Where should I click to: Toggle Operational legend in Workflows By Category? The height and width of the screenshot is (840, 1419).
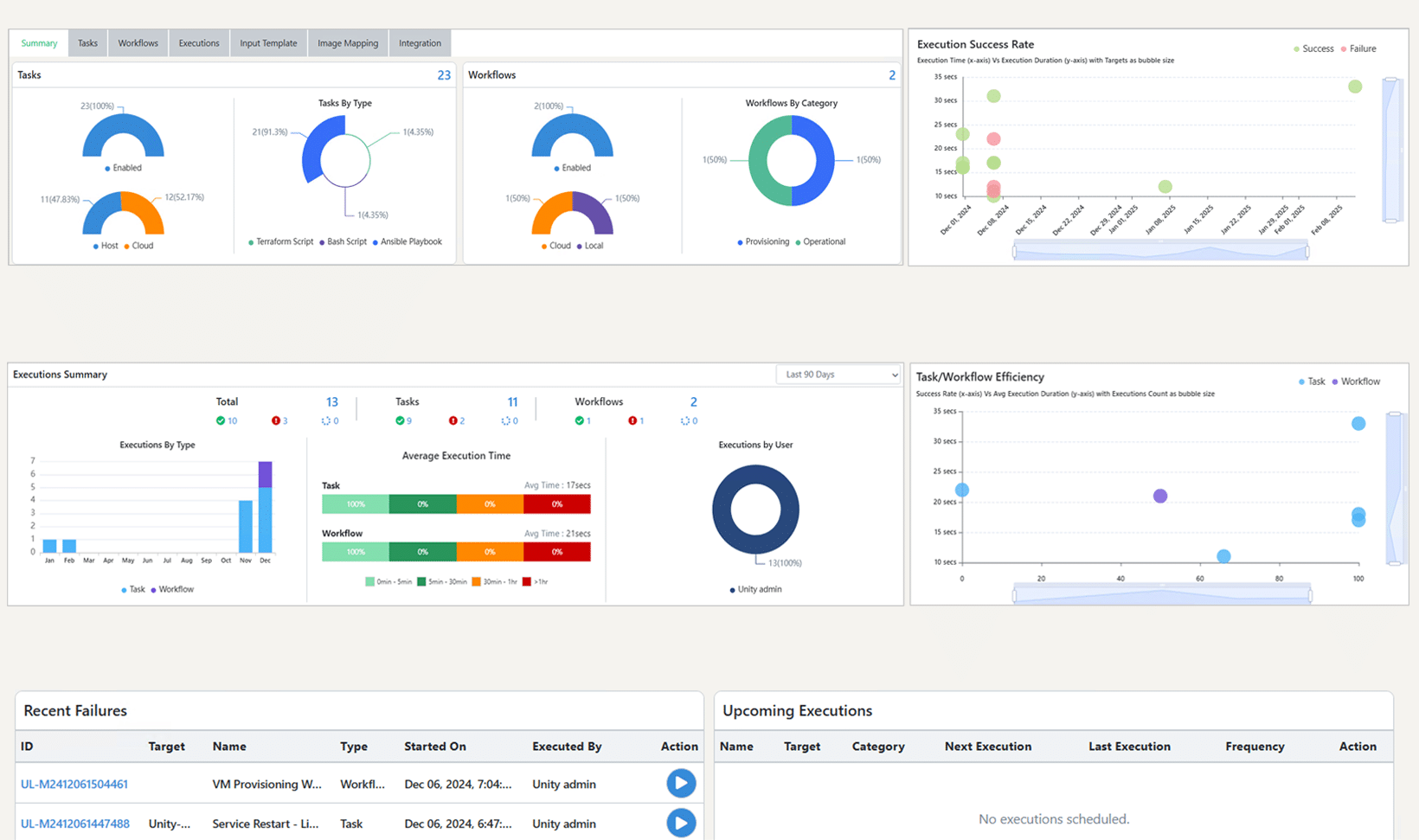[x=819, y=242]
